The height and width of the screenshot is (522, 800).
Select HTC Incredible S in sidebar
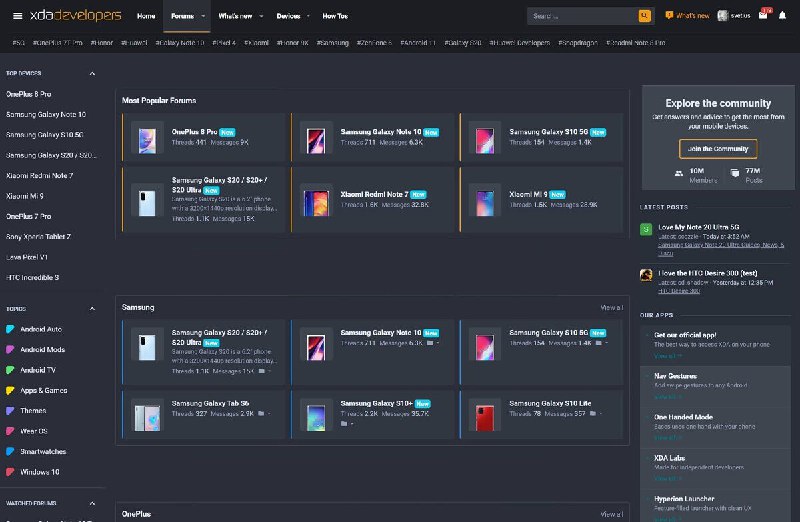[33, 278]
